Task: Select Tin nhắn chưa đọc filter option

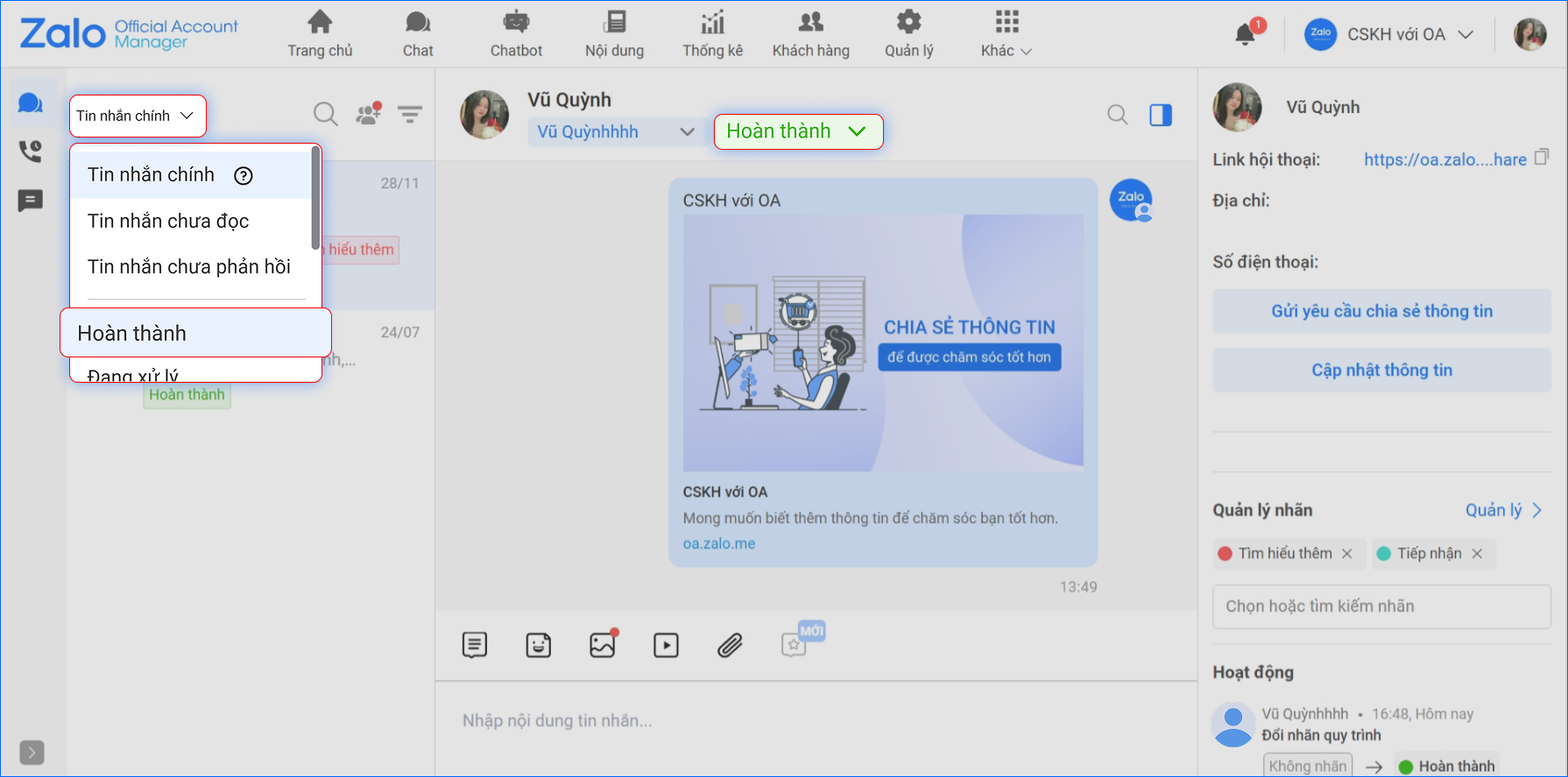Action: (x=168, y=222)
